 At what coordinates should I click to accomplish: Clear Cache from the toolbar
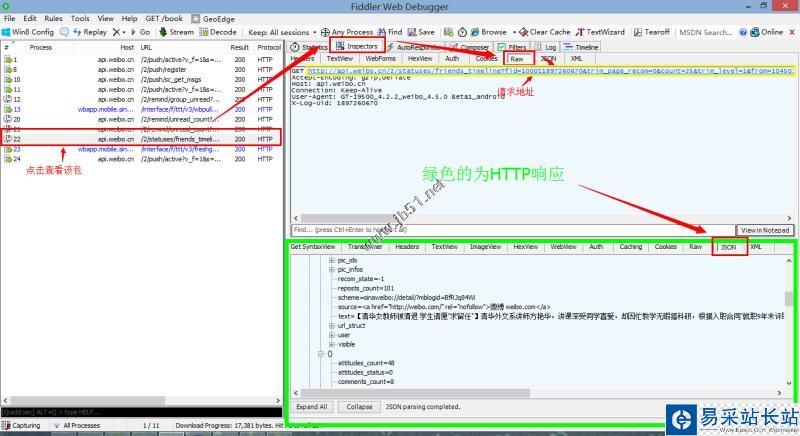[x=545, y=32]
